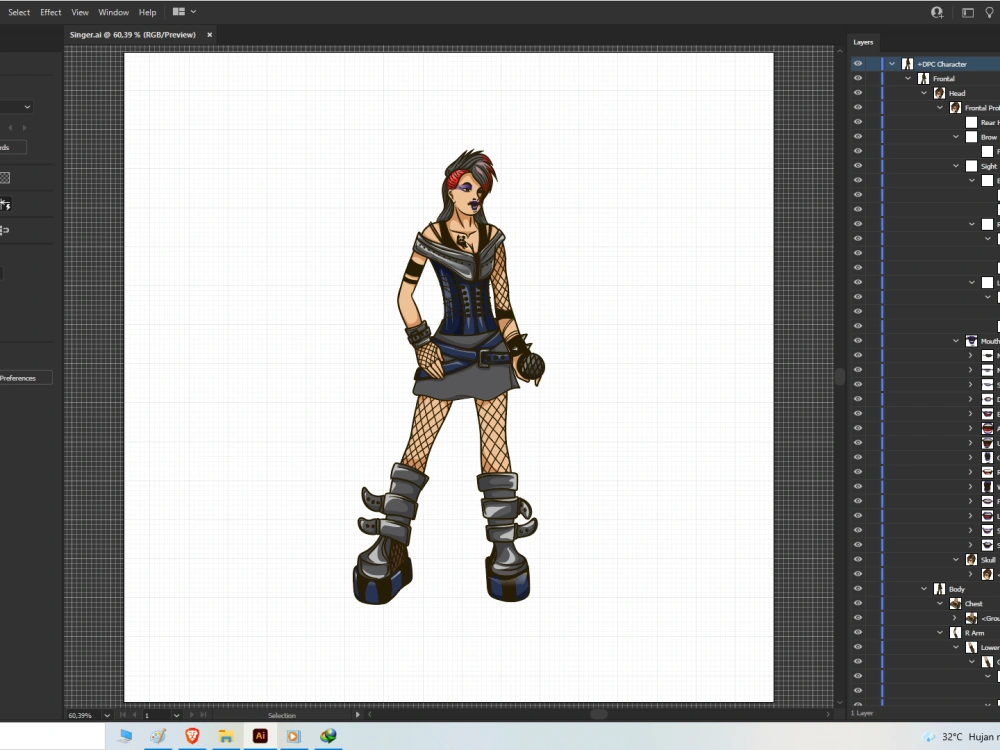
Task: Toggle eye icon for Head layer
Action: click(x=858, y=92)
